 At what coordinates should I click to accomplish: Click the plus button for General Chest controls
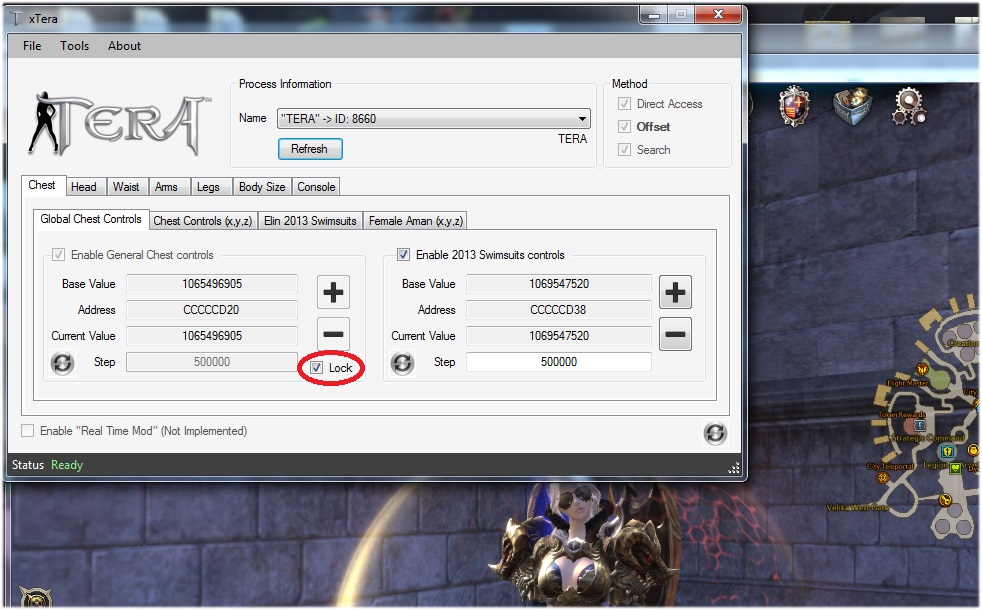333,293
